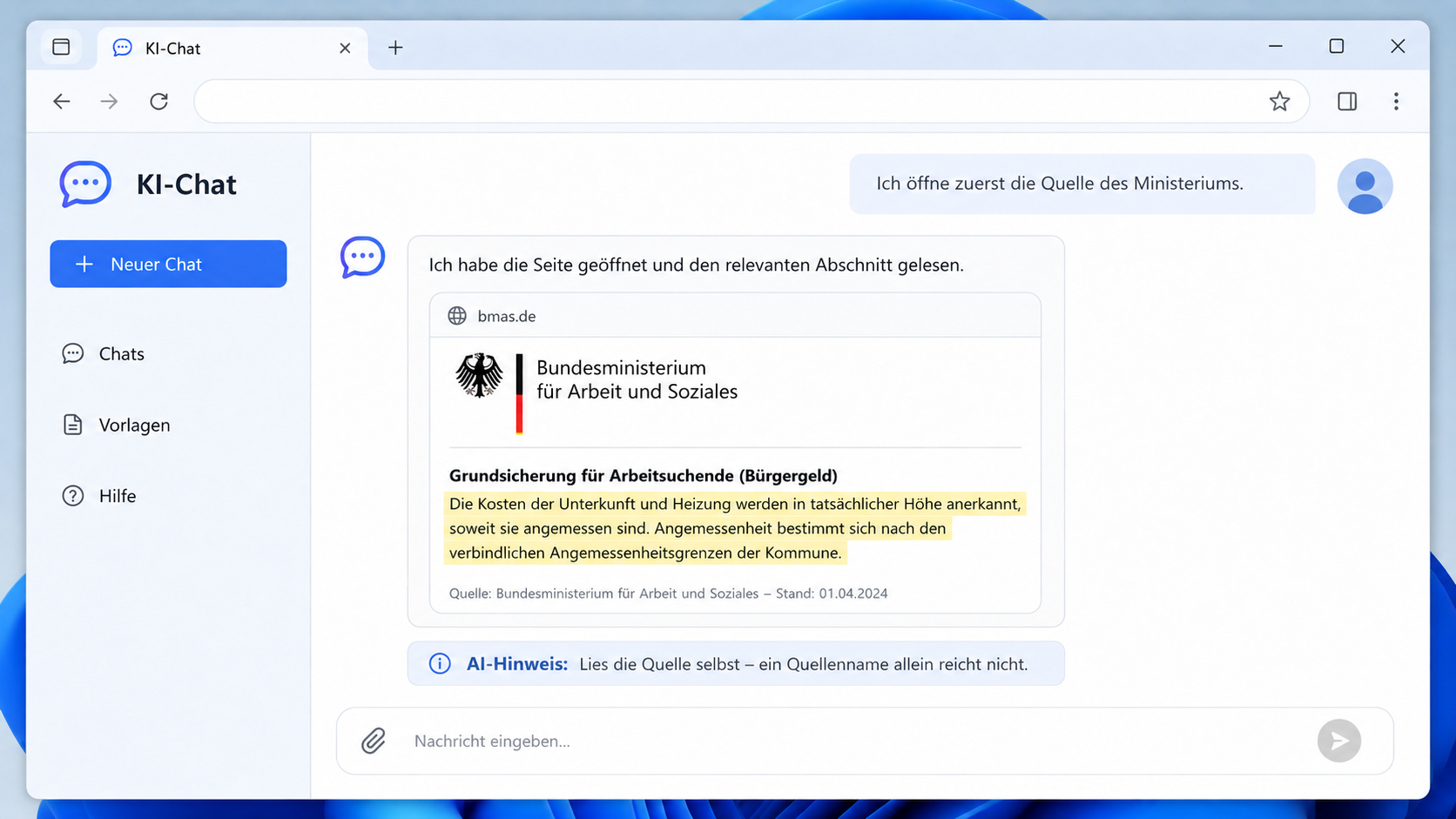The image size is (1456, 819).
Task: Click the Bundesministerium für Arbeit und Soziales title
Action: click(x=637, y=379)
